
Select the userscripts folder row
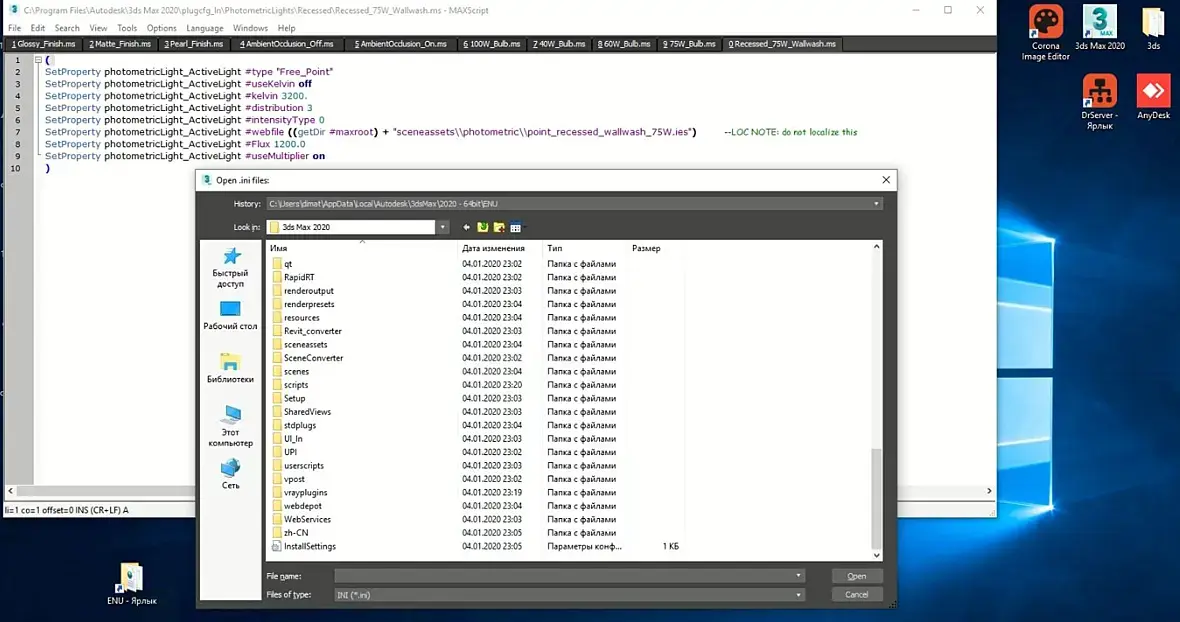tap(477, 466)
